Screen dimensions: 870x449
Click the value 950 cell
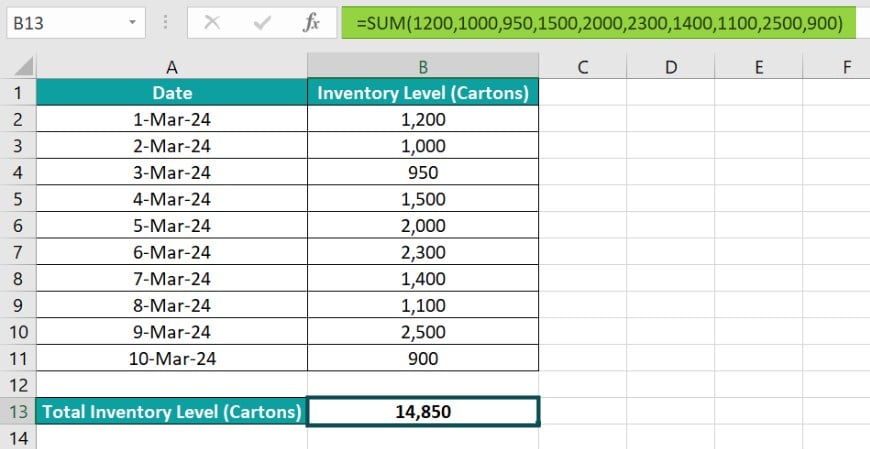423,172
